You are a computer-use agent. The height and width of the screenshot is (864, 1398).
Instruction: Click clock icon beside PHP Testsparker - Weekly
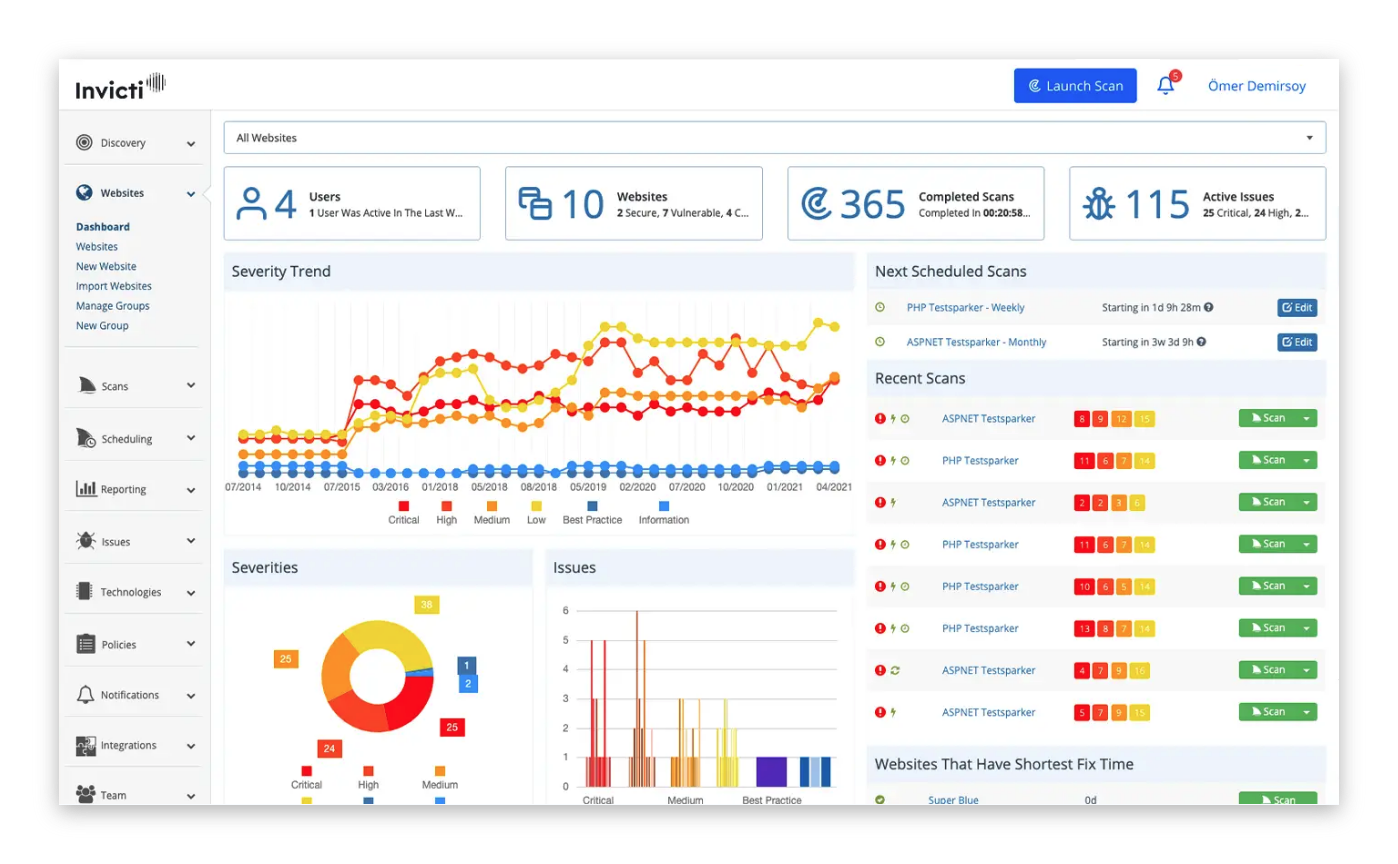(x=880, y=308)
